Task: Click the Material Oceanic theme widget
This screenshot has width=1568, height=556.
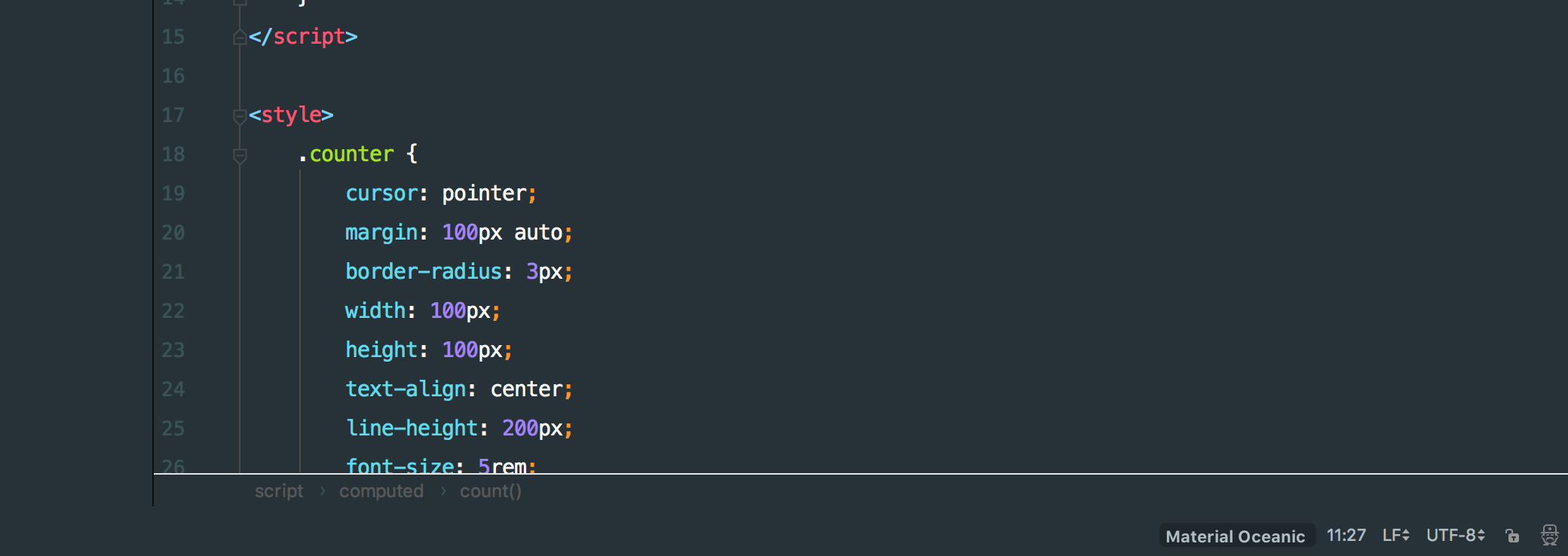Action: tap(1236, 536)
